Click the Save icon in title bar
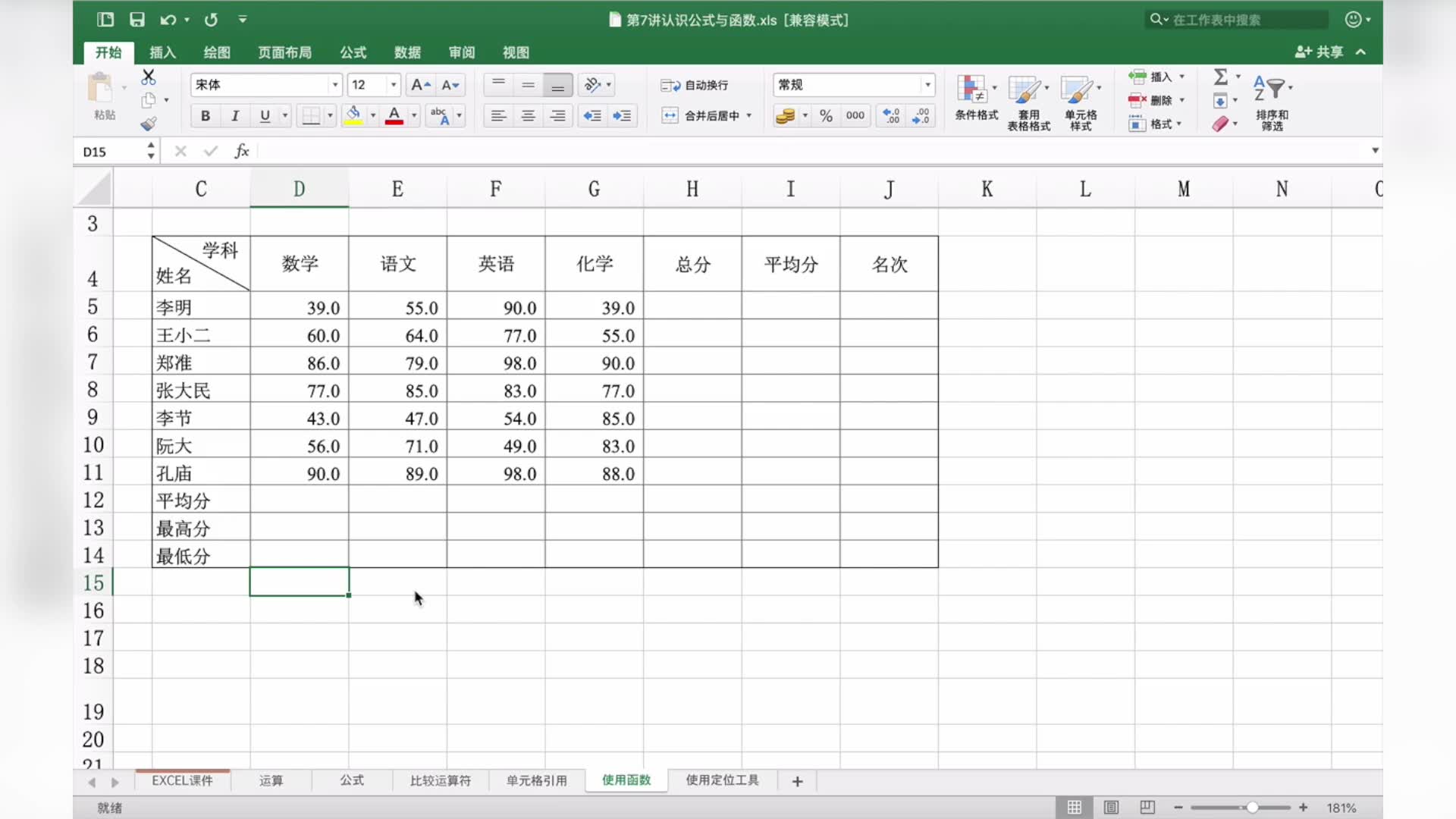The width and height of the screenshot is (1456, 819). coord(137,20)
